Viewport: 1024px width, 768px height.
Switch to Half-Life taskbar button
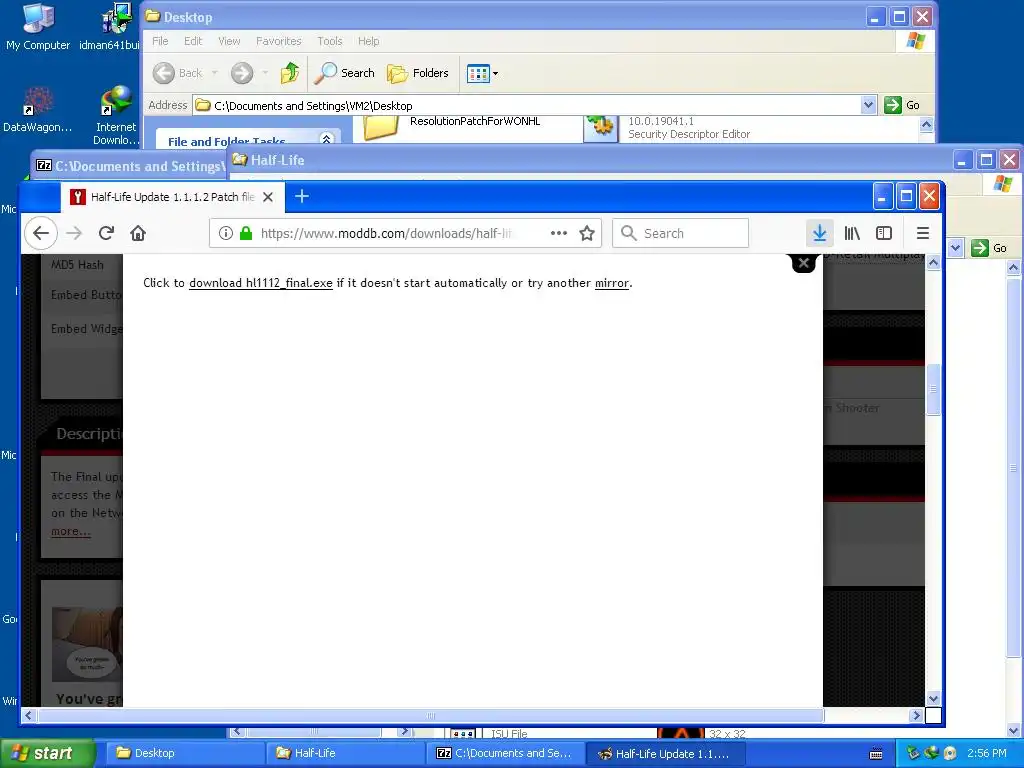344,753
